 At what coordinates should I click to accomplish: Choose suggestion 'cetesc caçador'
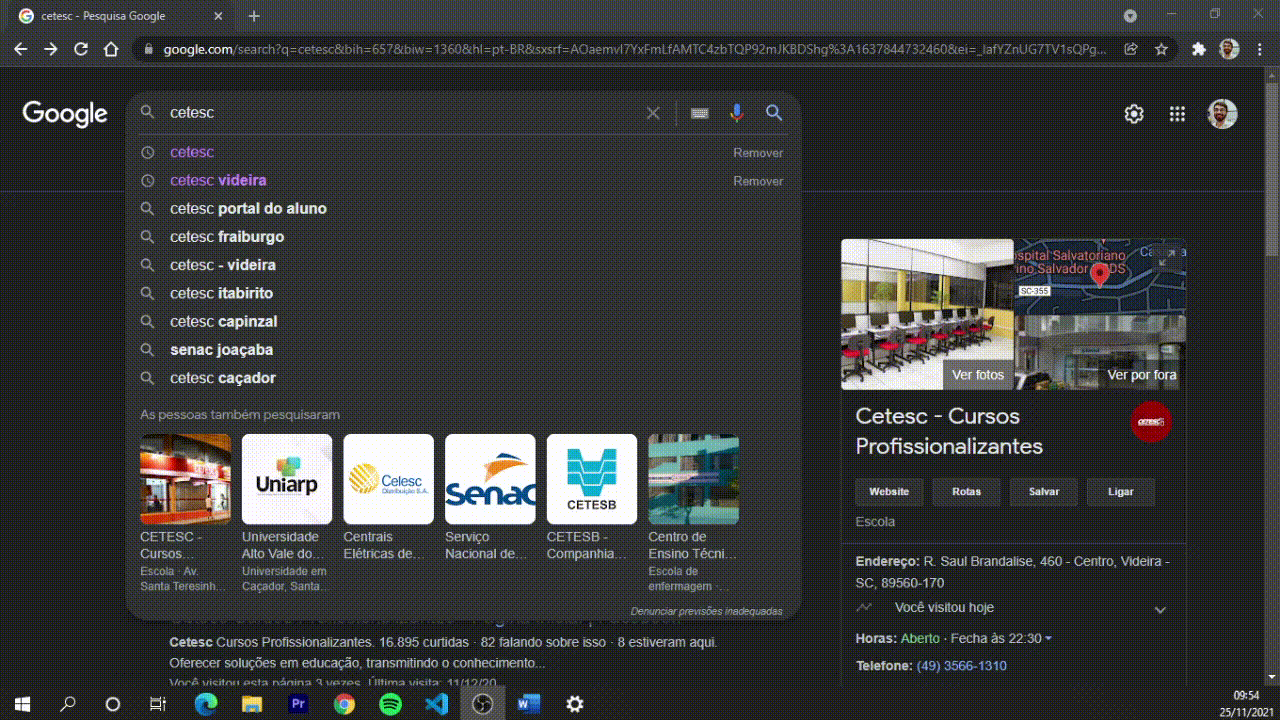click(x=223, y=378)
